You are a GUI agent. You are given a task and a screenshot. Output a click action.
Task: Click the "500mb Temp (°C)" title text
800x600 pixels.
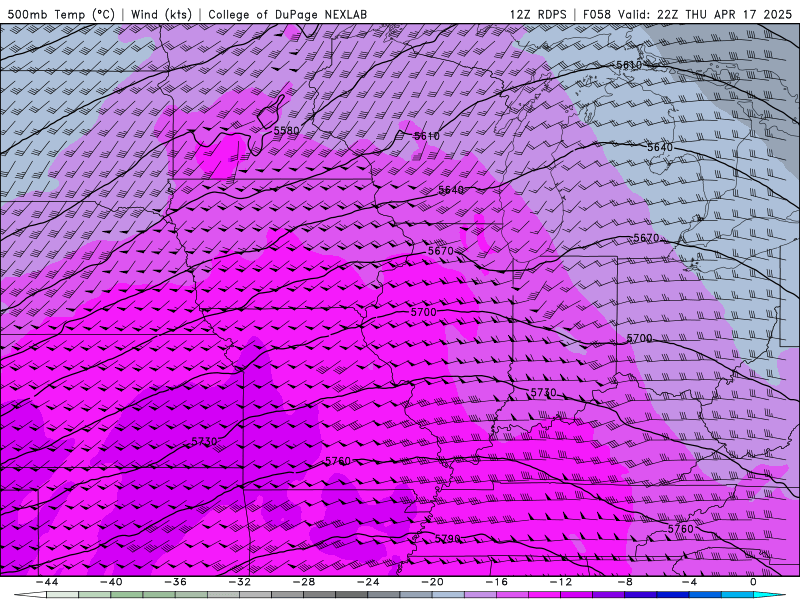tap(61, 14)
